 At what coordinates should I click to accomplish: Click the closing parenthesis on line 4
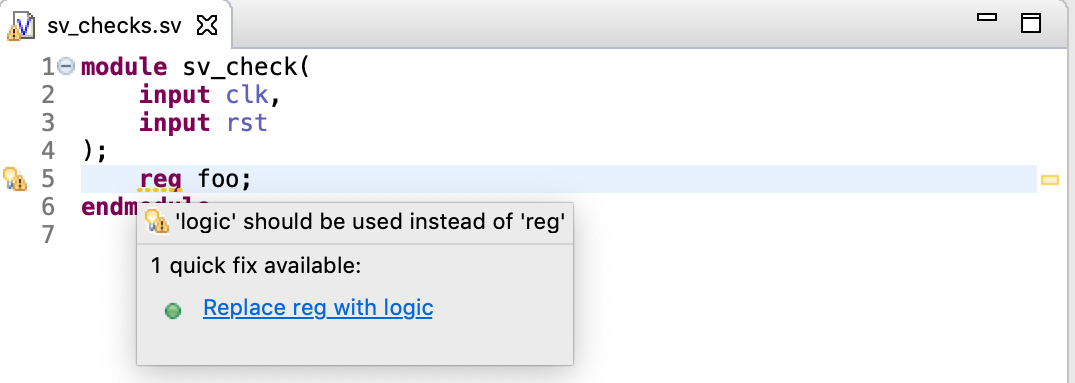click(88, 151)
